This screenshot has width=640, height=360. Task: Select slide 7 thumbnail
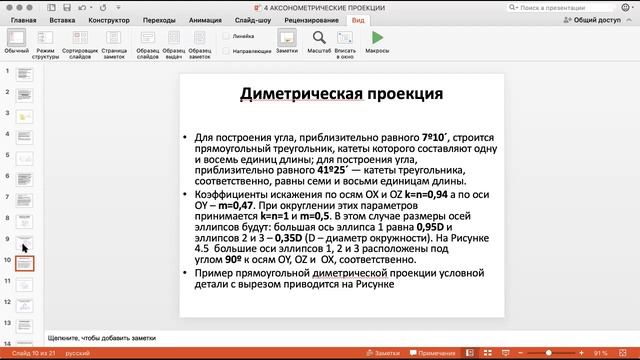coord(24,200)
